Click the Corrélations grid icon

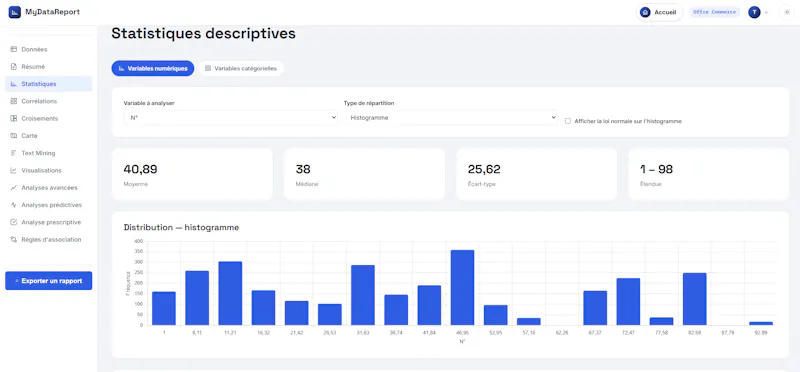[14, 102]
